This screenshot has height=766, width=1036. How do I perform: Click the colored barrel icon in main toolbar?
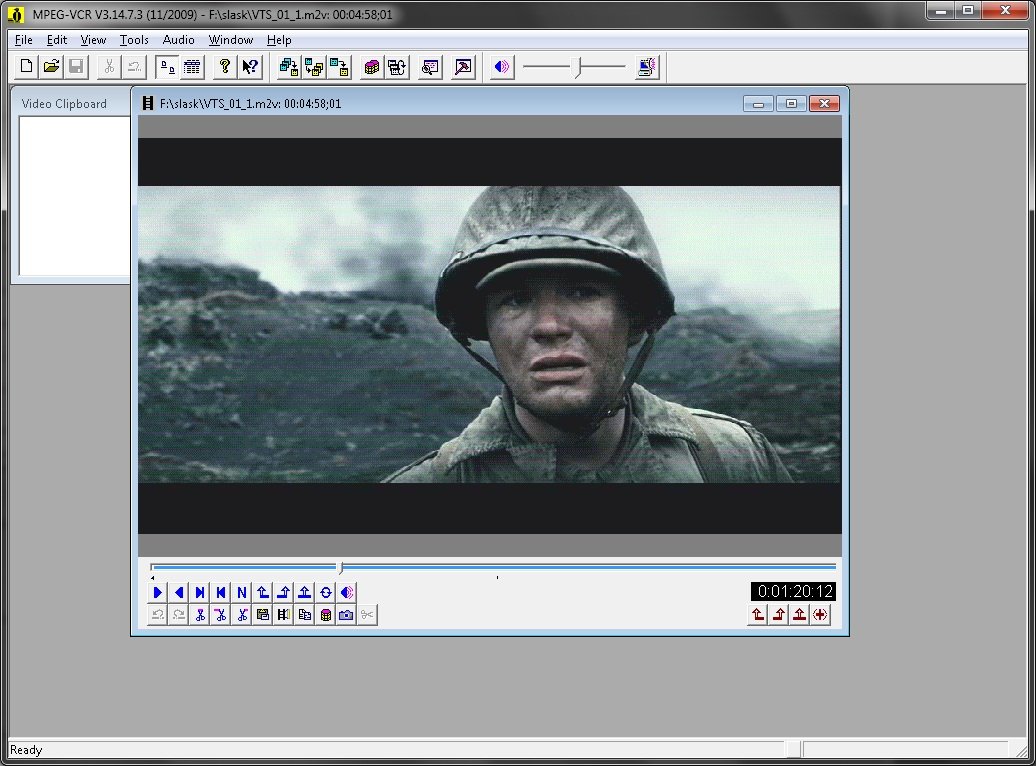click(x=372, y=67)
